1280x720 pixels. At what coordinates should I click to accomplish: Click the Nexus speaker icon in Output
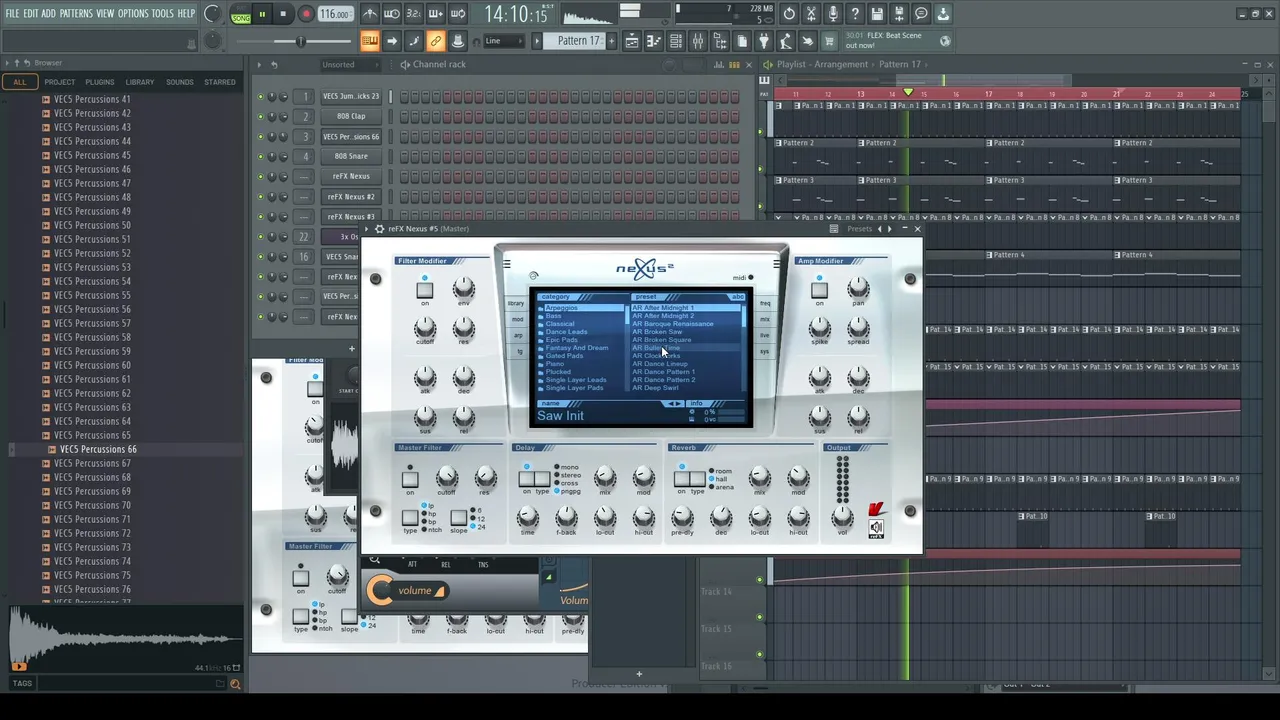876,528
